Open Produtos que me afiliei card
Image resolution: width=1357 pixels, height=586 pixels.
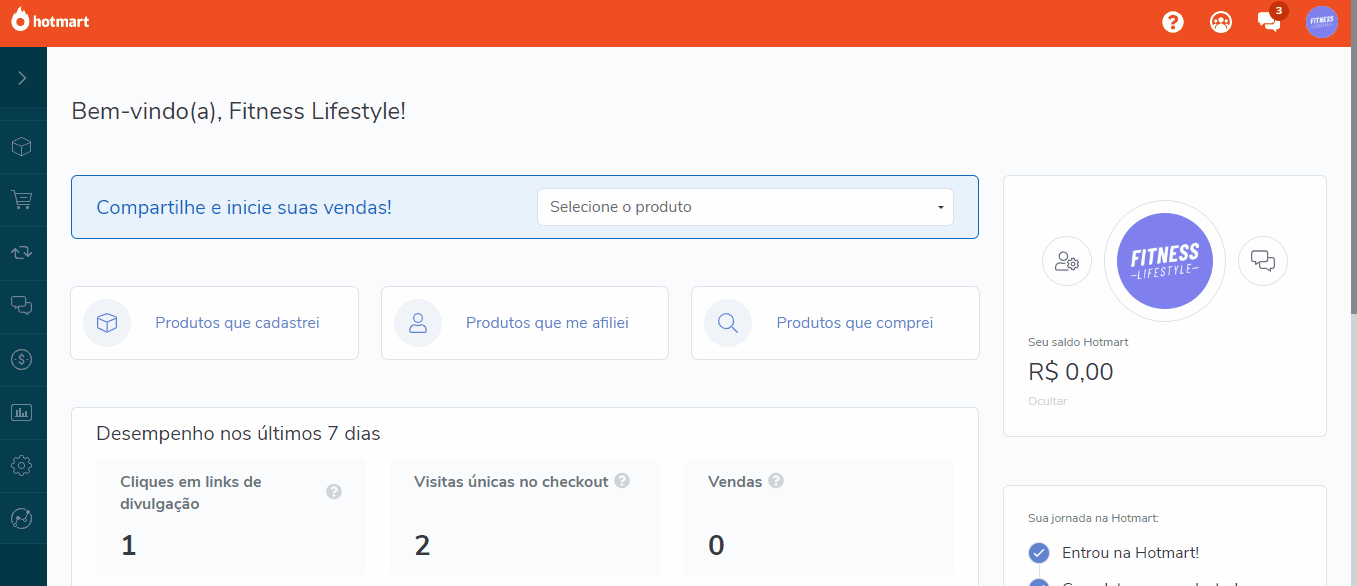click(525, 323)
